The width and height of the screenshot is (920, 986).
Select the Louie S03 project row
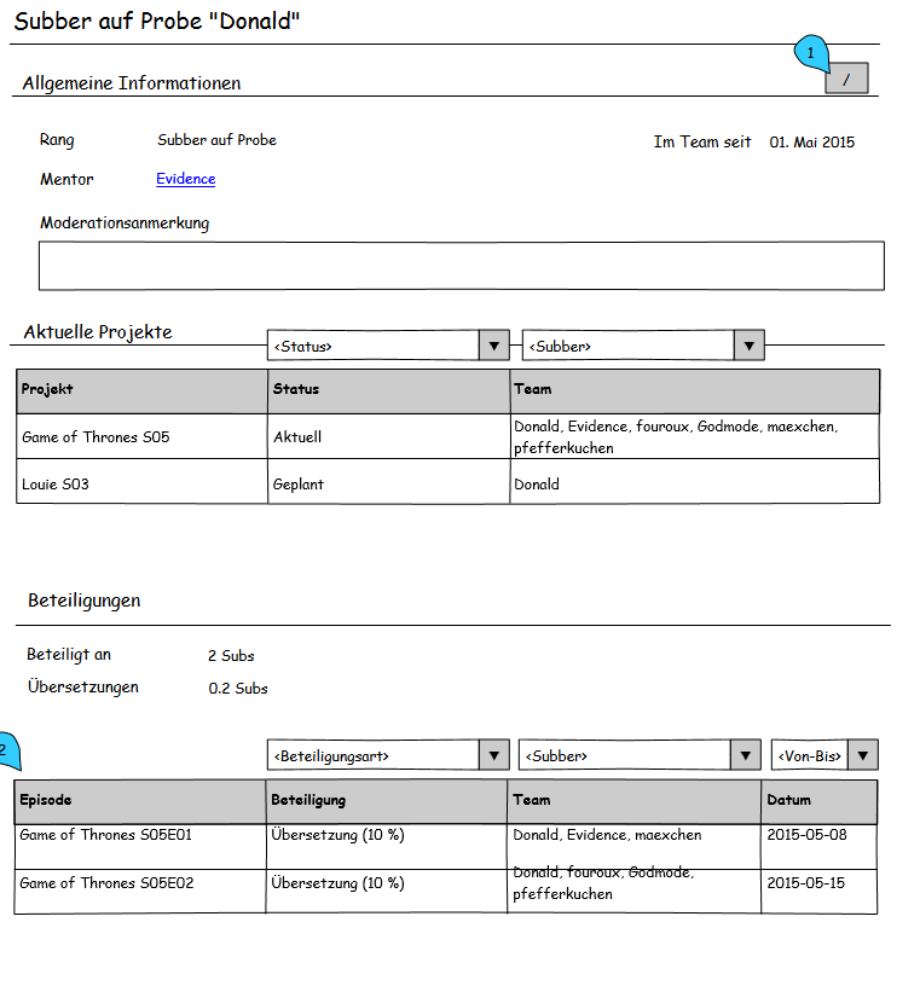click(142, 483)
